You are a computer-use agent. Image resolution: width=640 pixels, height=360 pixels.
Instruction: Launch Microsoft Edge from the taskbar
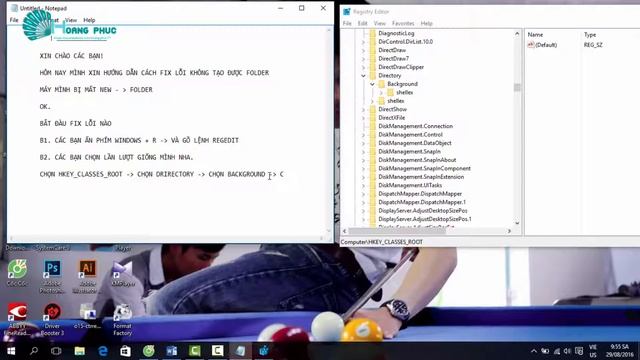102,351
